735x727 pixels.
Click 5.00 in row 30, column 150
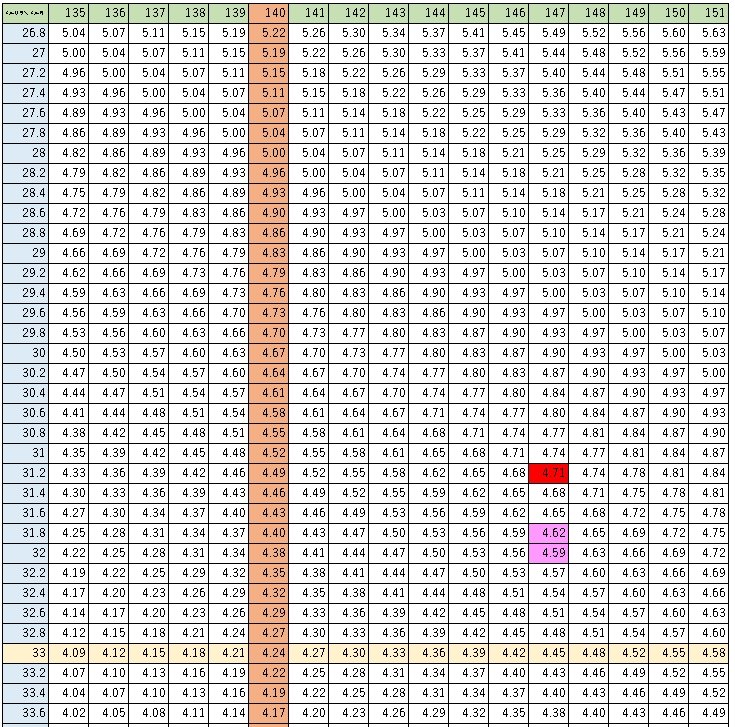(x=668, y=353)
